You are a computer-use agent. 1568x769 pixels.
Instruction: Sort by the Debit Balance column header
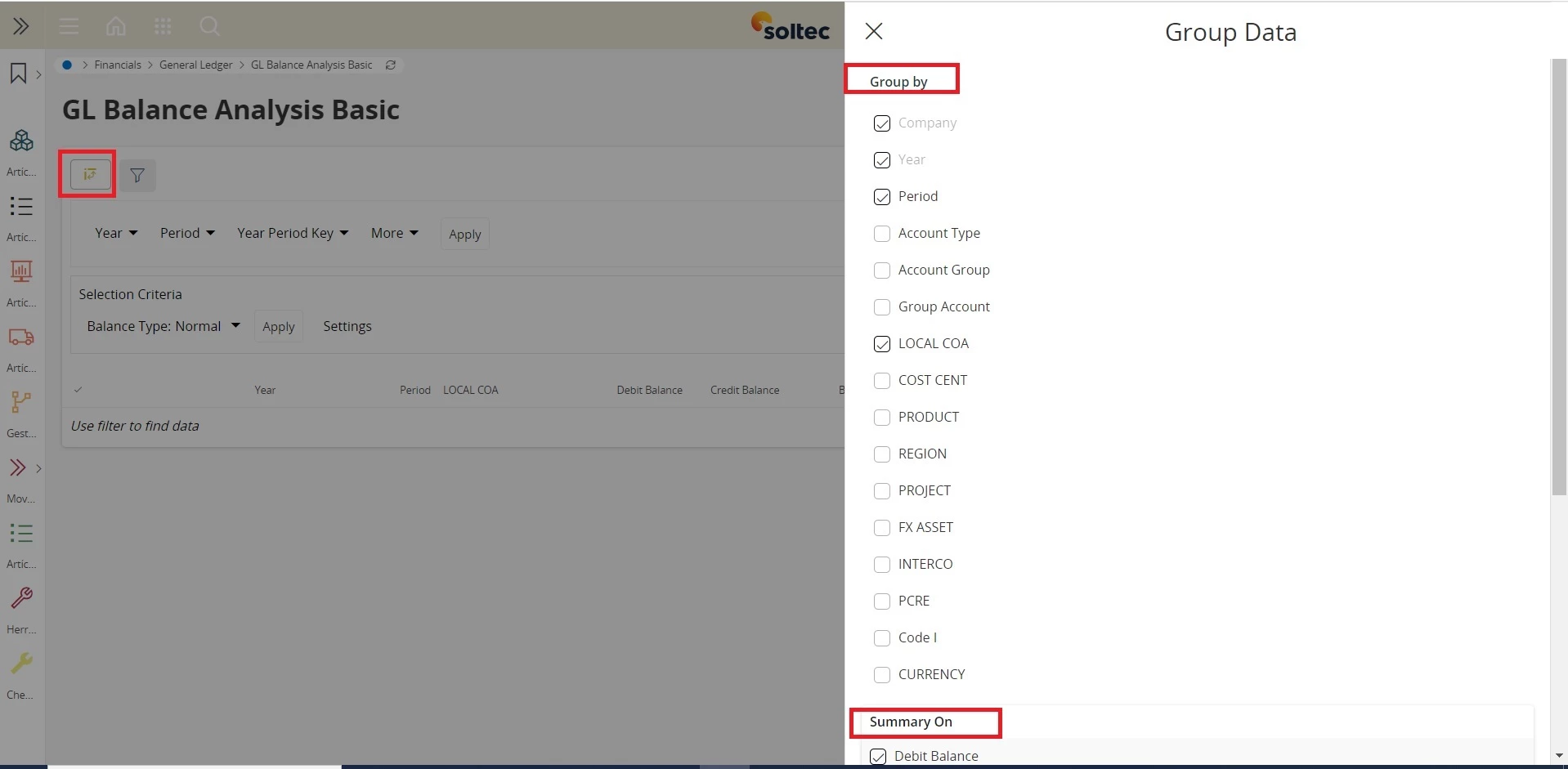650,390
